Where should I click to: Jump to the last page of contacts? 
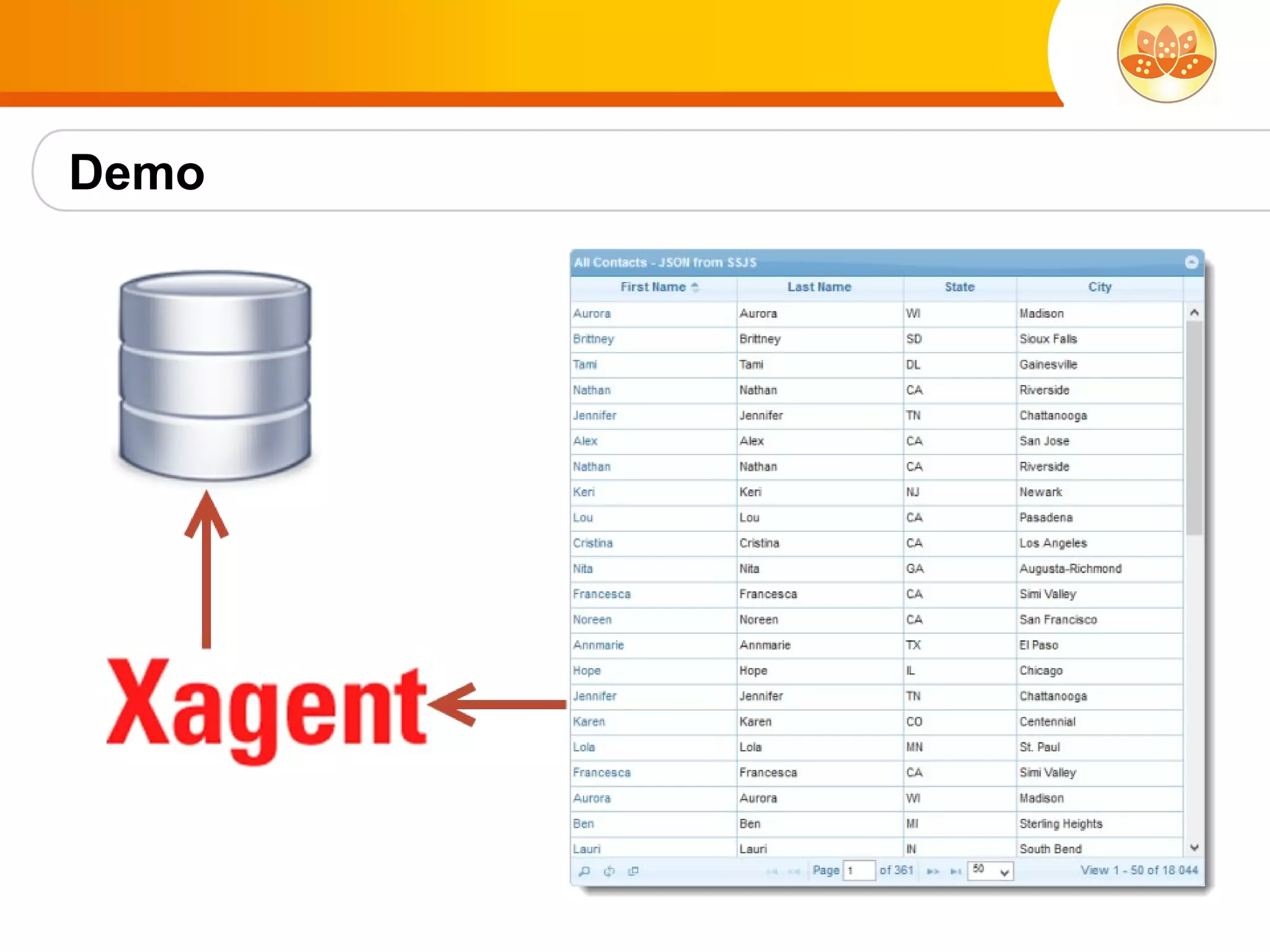point(956,871)
